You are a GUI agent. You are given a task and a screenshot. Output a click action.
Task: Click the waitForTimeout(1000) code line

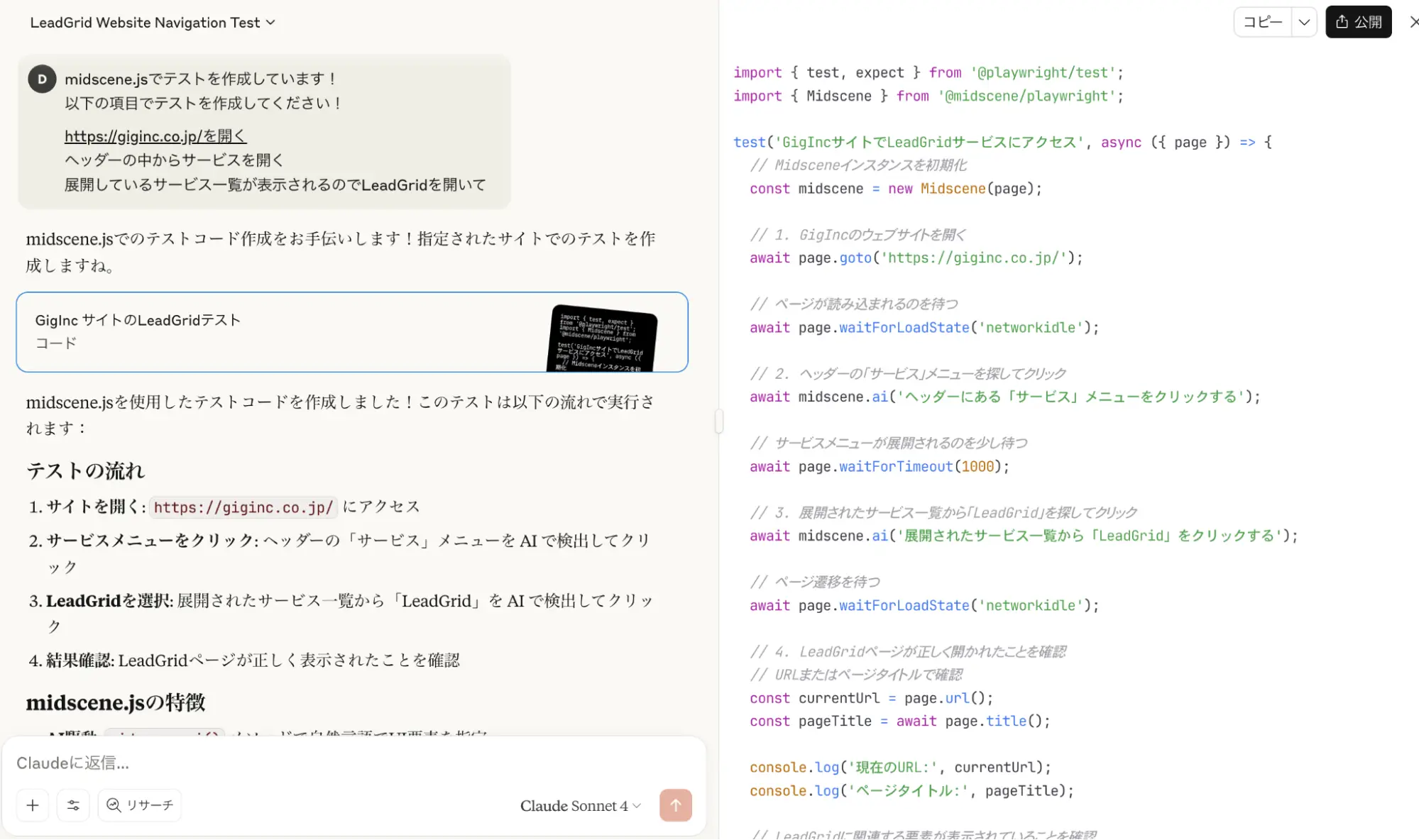coord(880,467)
